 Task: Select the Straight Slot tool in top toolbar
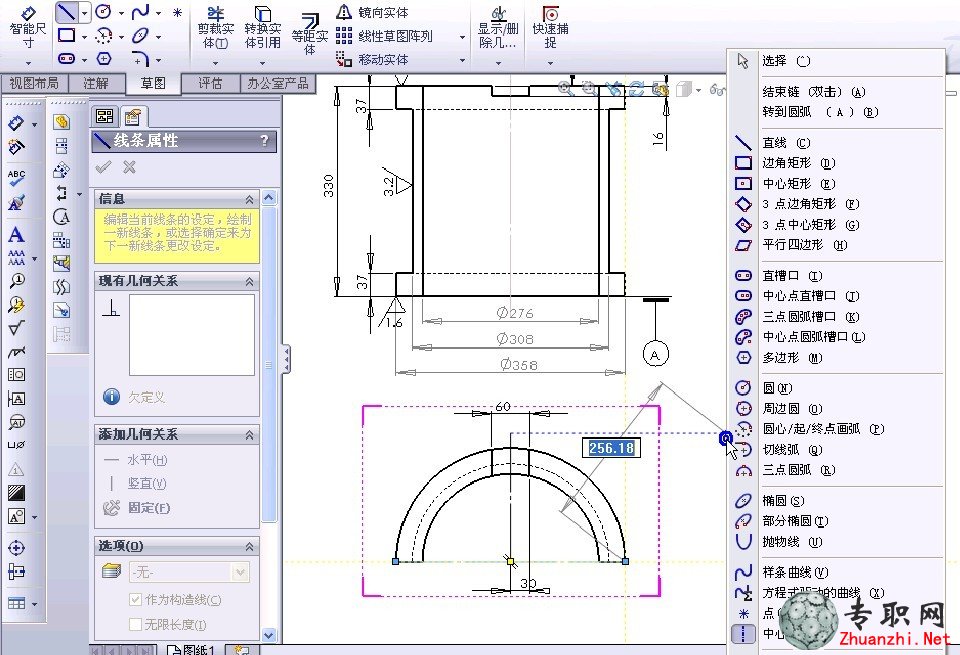pos(66,59)
